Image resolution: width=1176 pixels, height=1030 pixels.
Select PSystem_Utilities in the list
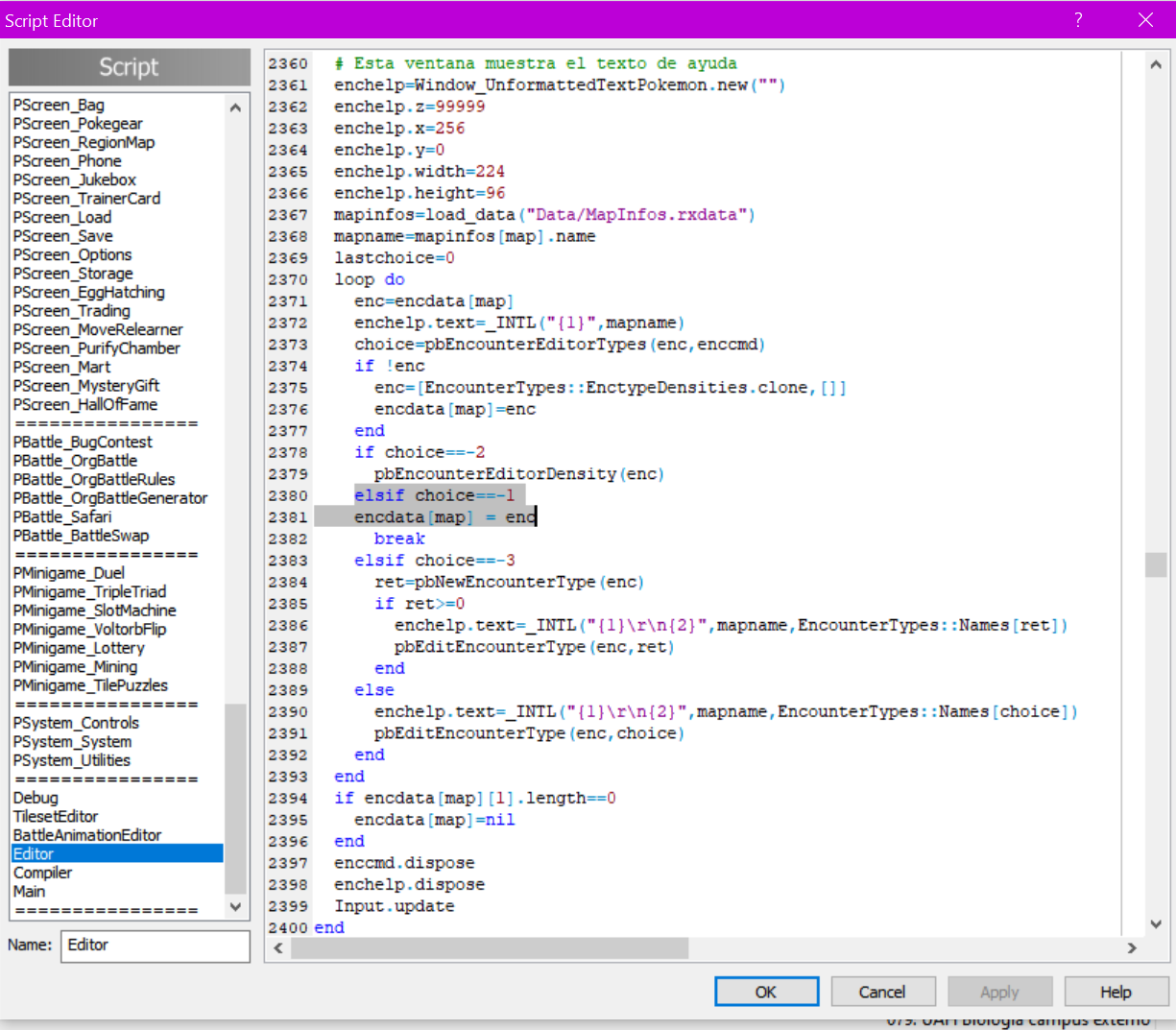point(71,760)
